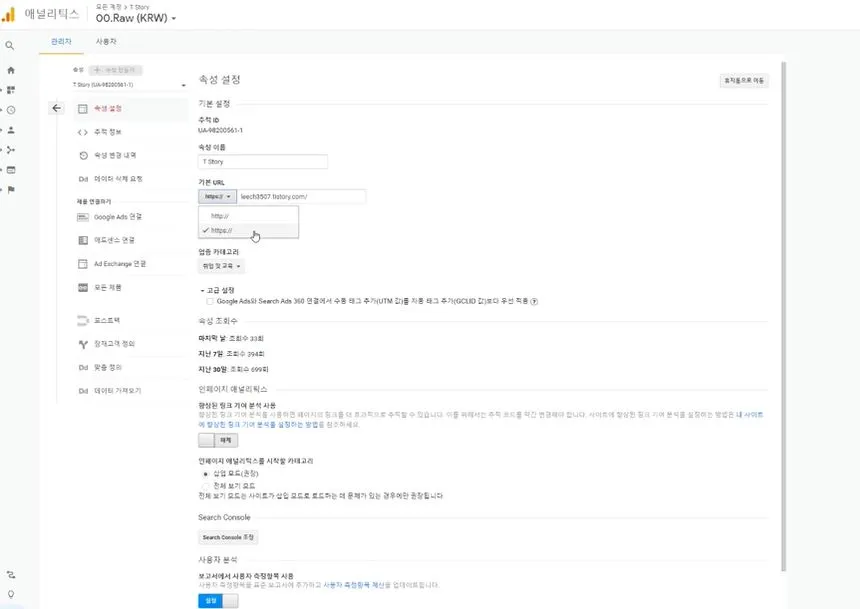Toggle the user metrics switch (설정)
This screenshot has width=860, height=609.
(x=218, y=601)
